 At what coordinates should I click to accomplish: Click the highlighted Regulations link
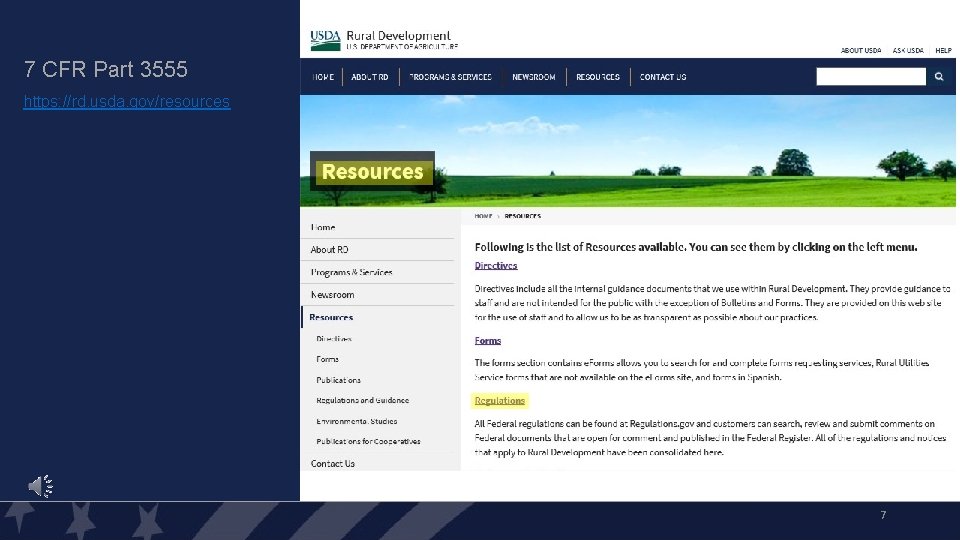coord(500,400)
